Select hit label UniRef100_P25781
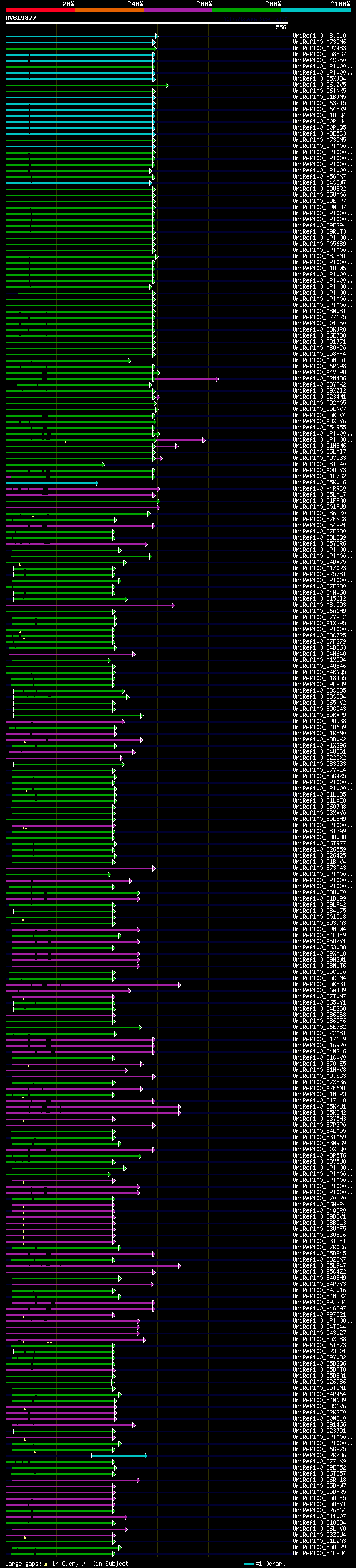The image size is (356, 1568). coord(319,574)
